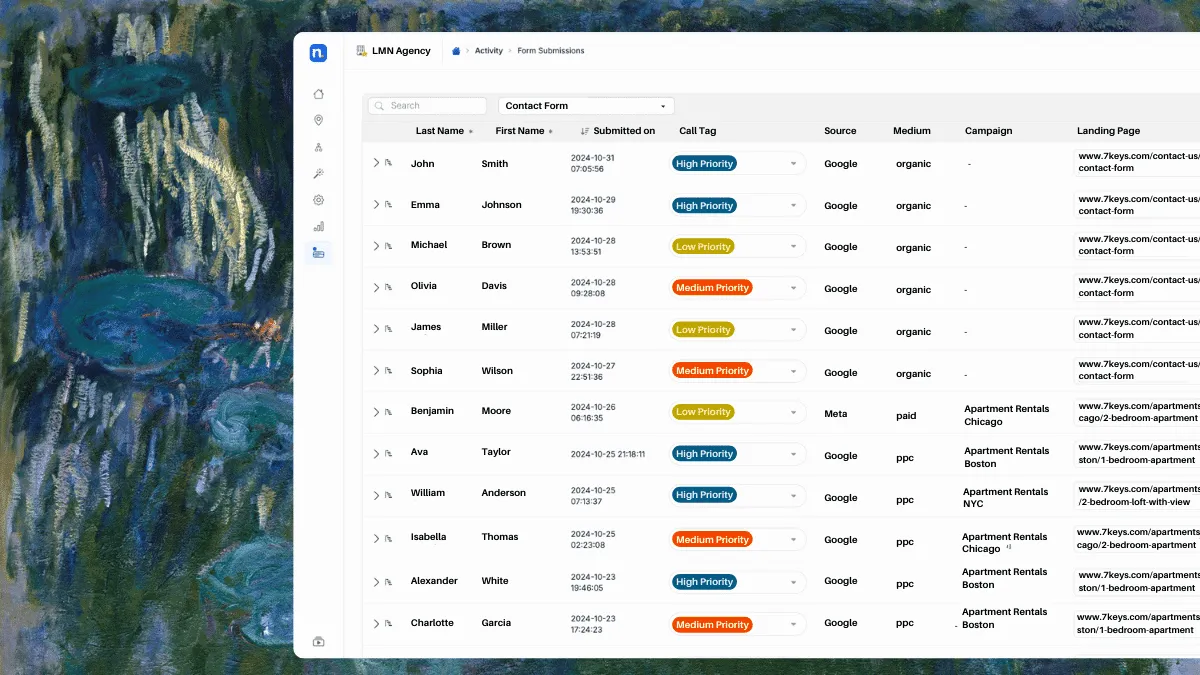Viewport: 1200px width, 675px height.
Task: Click the Call Tag column header
Action: point(698,131)
